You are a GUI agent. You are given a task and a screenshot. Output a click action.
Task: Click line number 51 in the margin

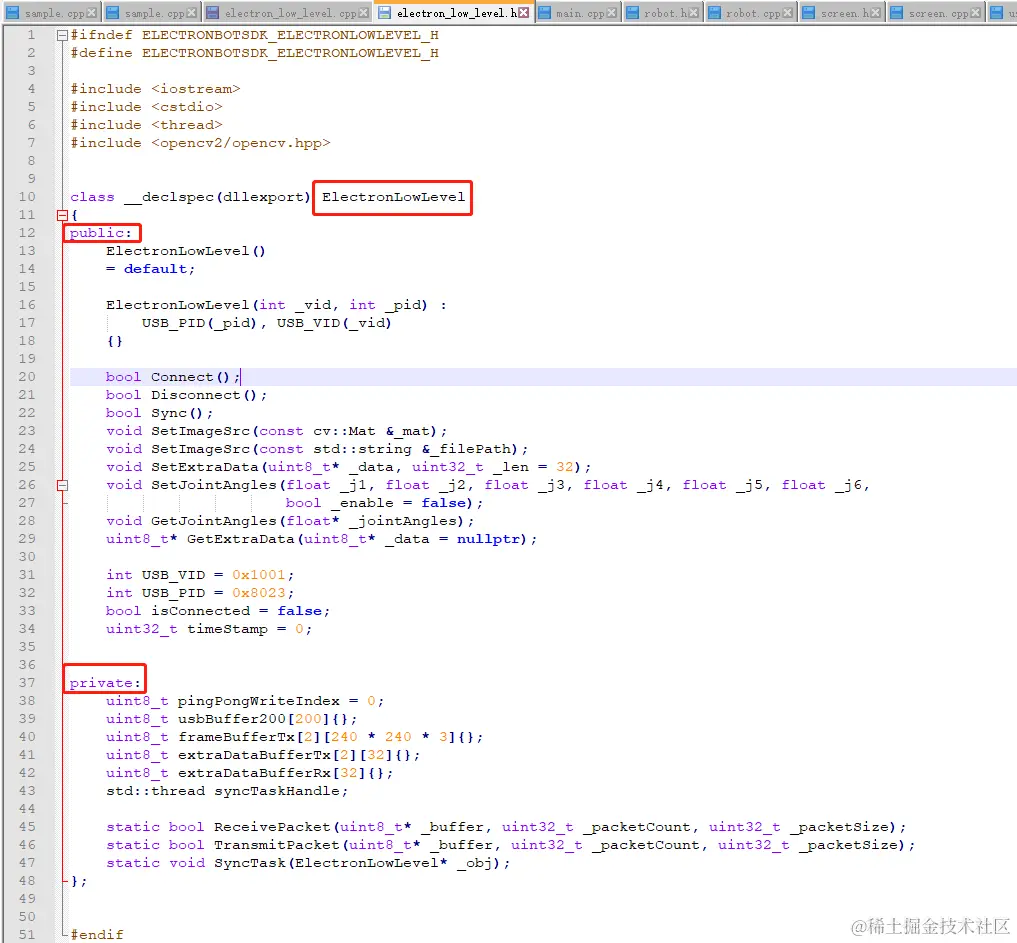tap(27, 935)
